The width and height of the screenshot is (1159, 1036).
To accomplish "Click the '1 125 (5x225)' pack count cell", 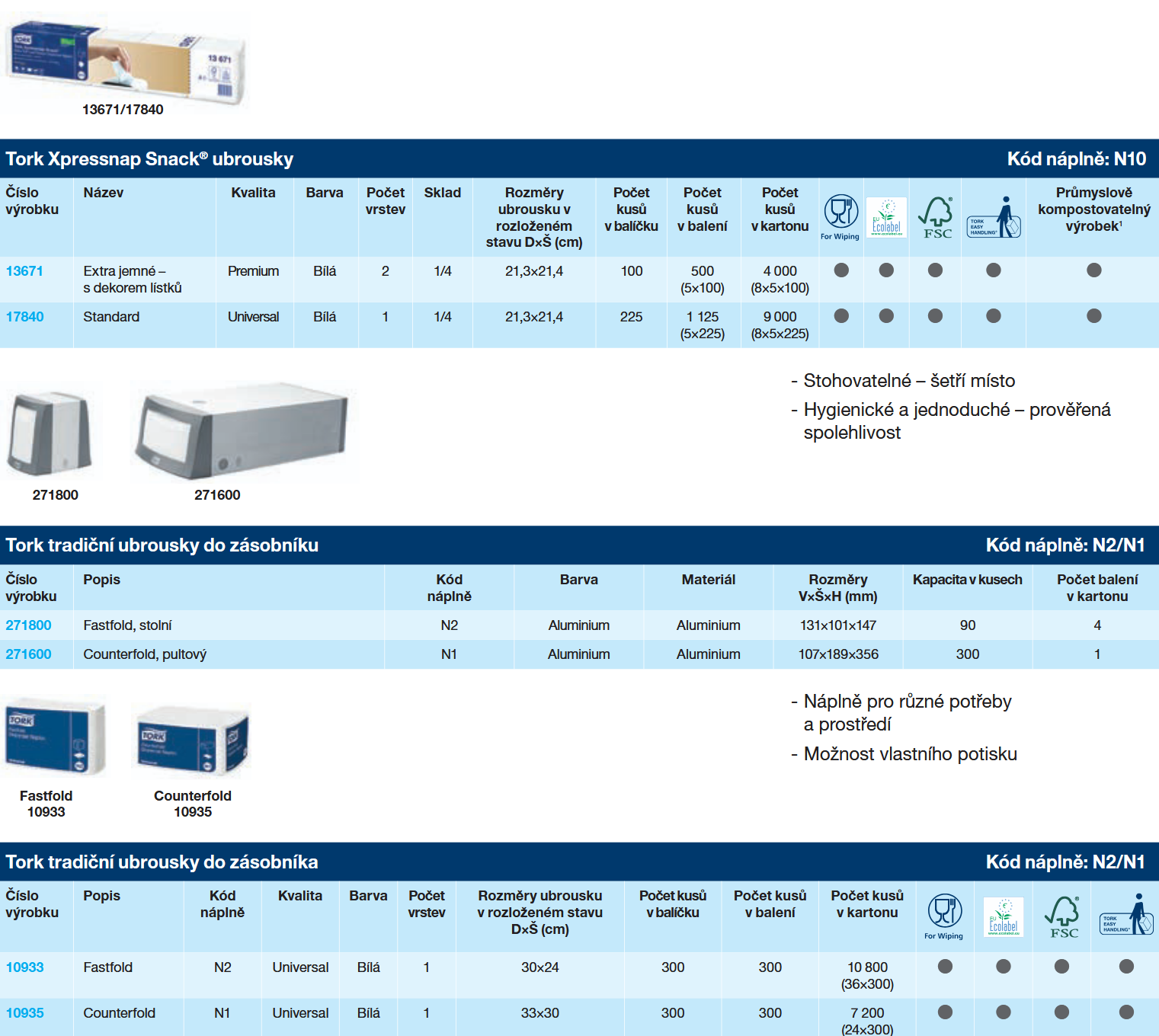I will (702, 325).
